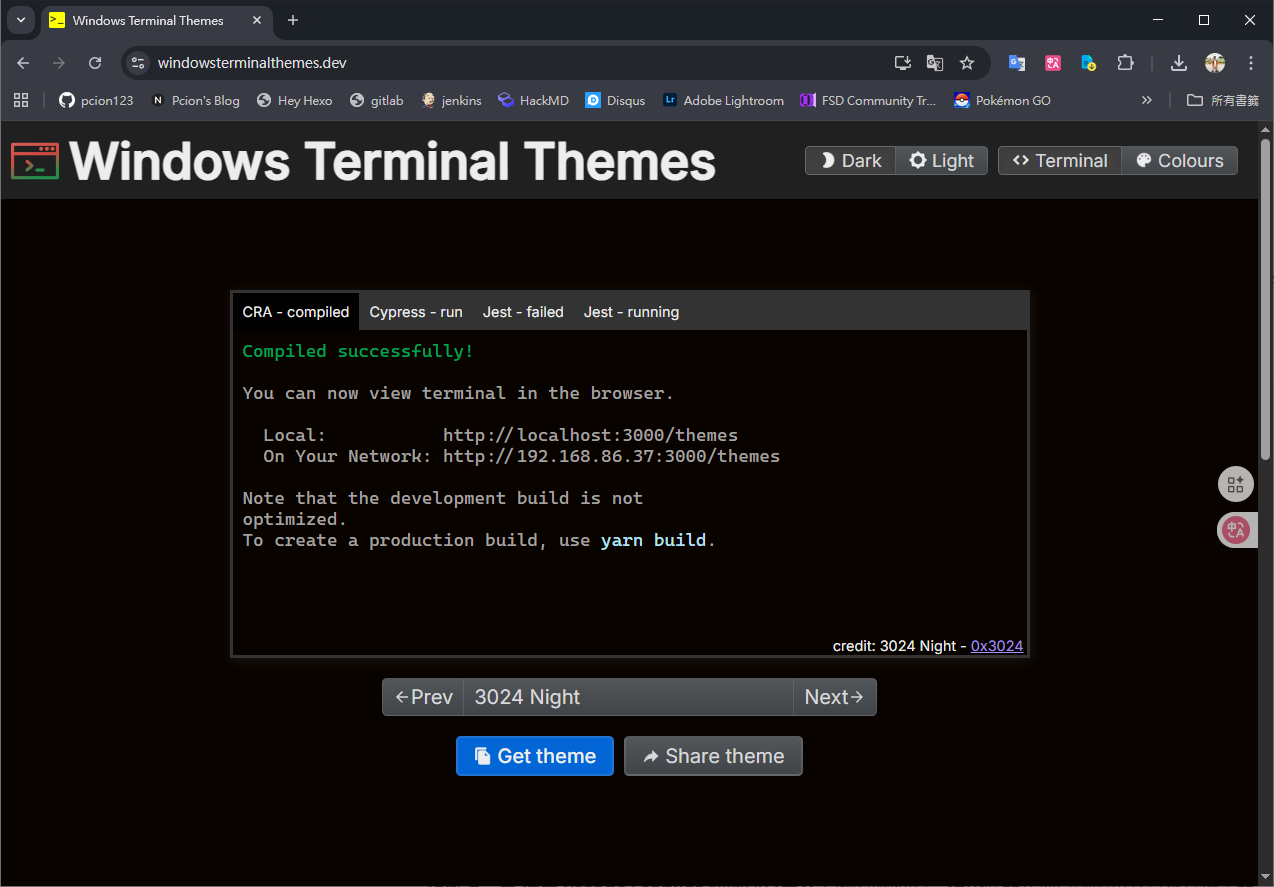Open the Google Translate extension
1274x887 pixels.
coord(1017,63)
